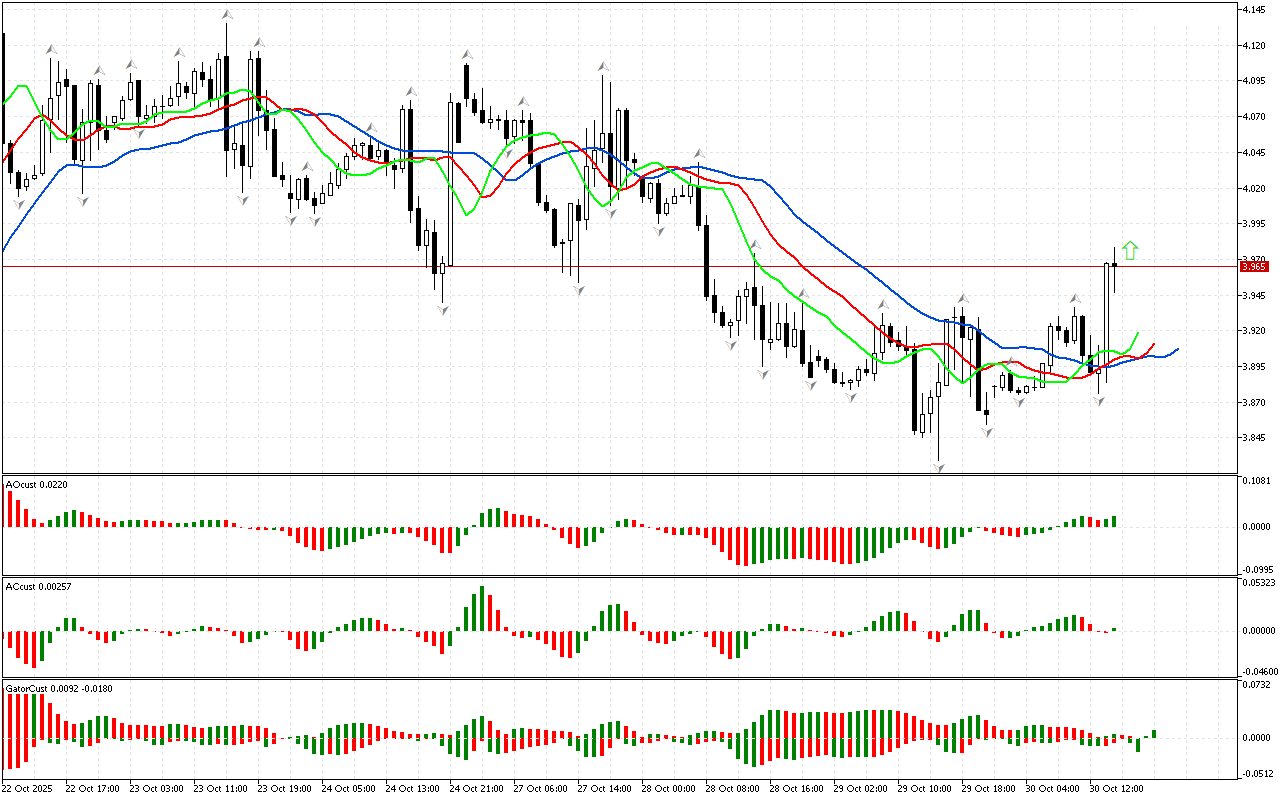
Task: Click the right end of the blue Alligator jaw line
Action: pos(1177,349)
